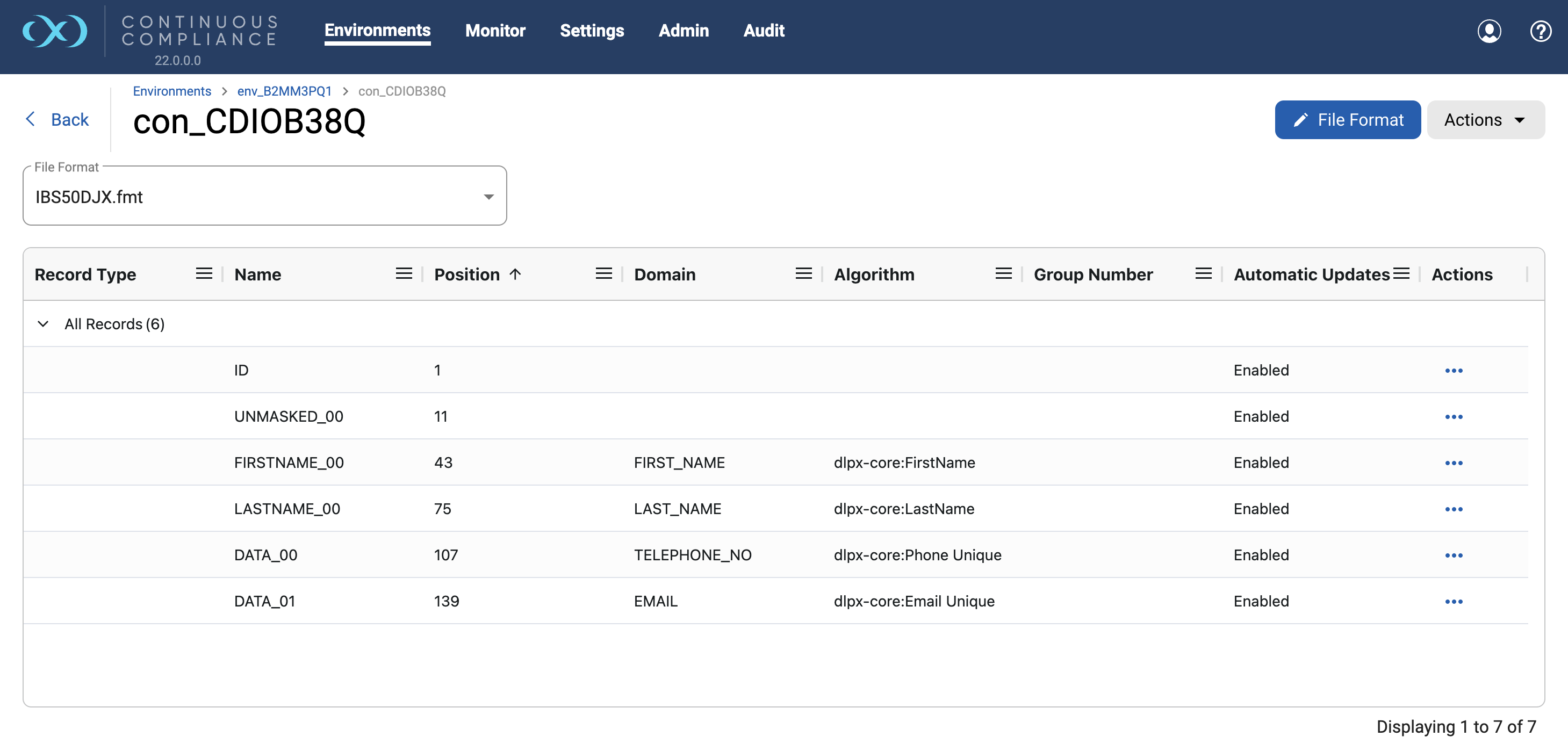Click the Back navigation link

58,120
